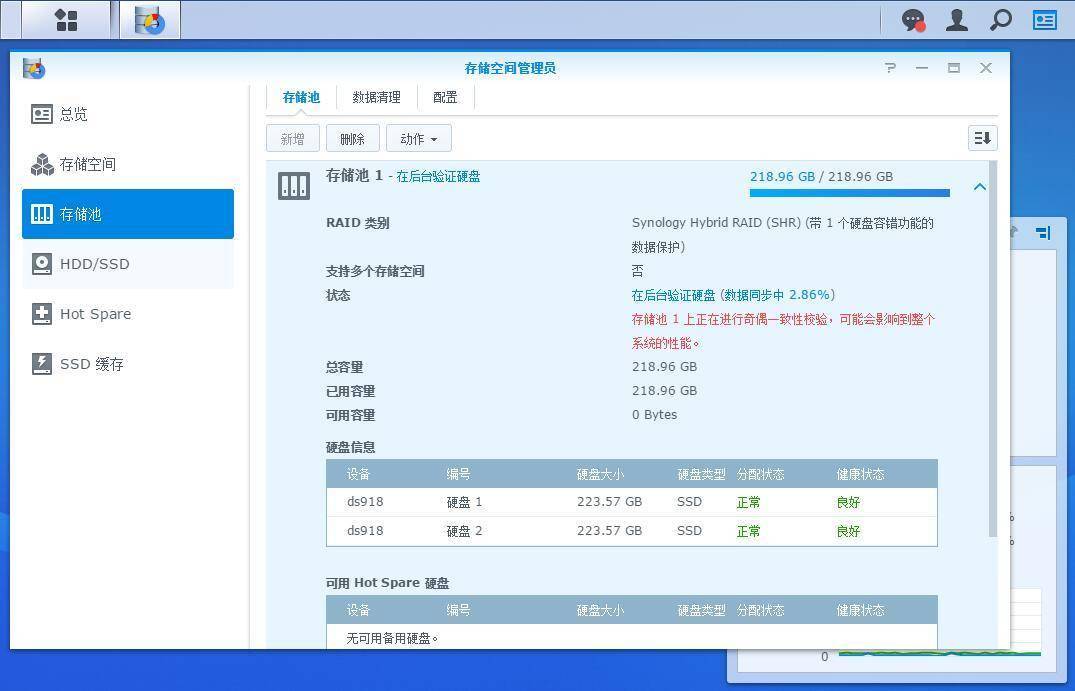Open the notifications chat bubble icon

(912, 20)
